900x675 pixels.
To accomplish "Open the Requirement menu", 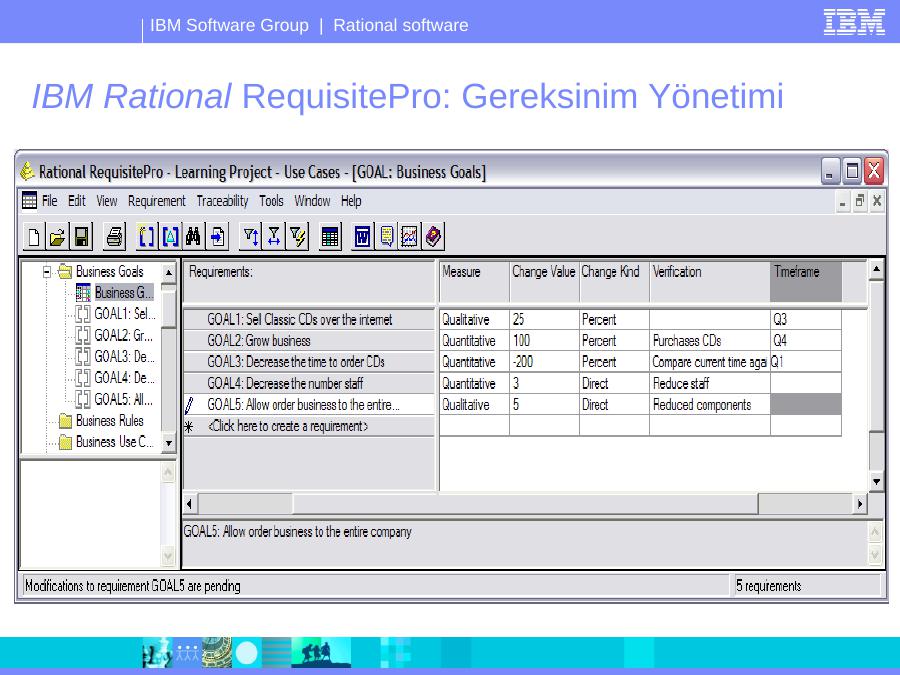I will coord(157,201).
